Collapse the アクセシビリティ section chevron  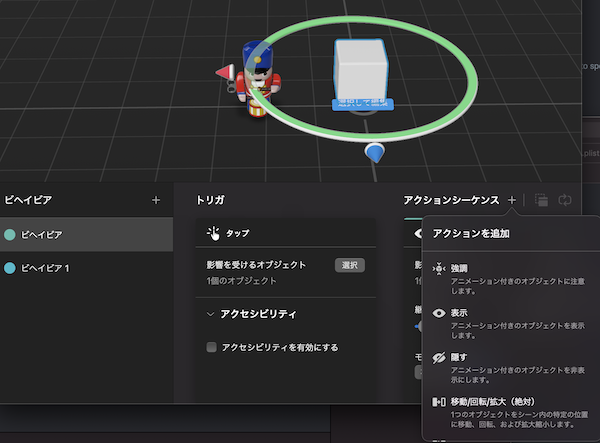coord(210,314)
